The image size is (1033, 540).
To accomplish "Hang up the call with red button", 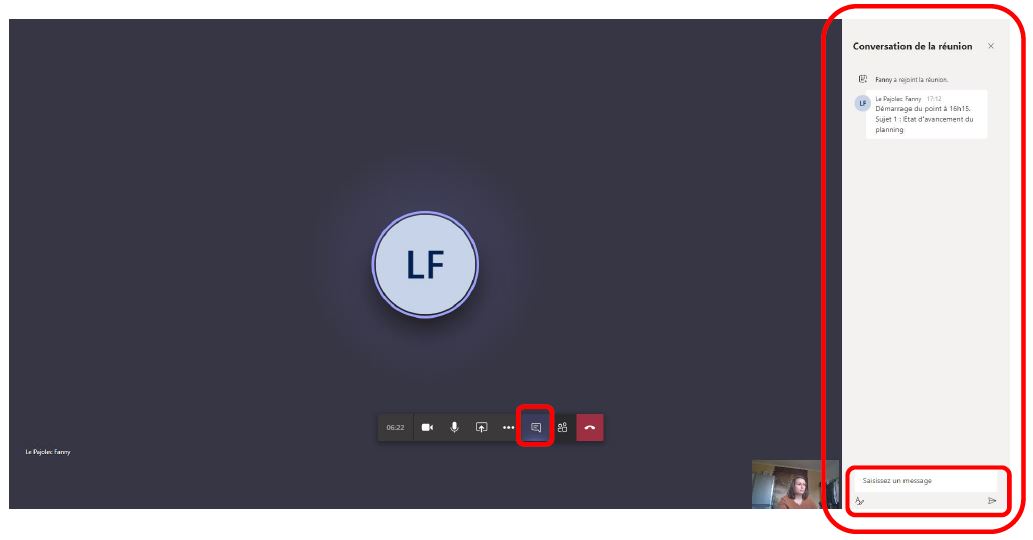I will click(590, 427).
